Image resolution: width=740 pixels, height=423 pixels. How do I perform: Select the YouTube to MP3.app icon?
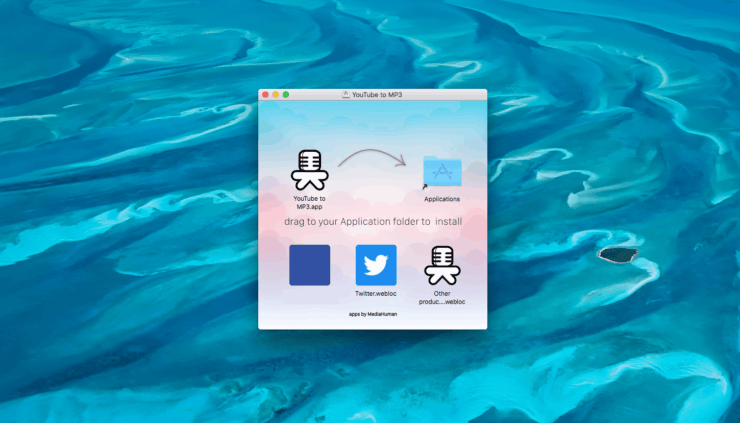(309, 171)
